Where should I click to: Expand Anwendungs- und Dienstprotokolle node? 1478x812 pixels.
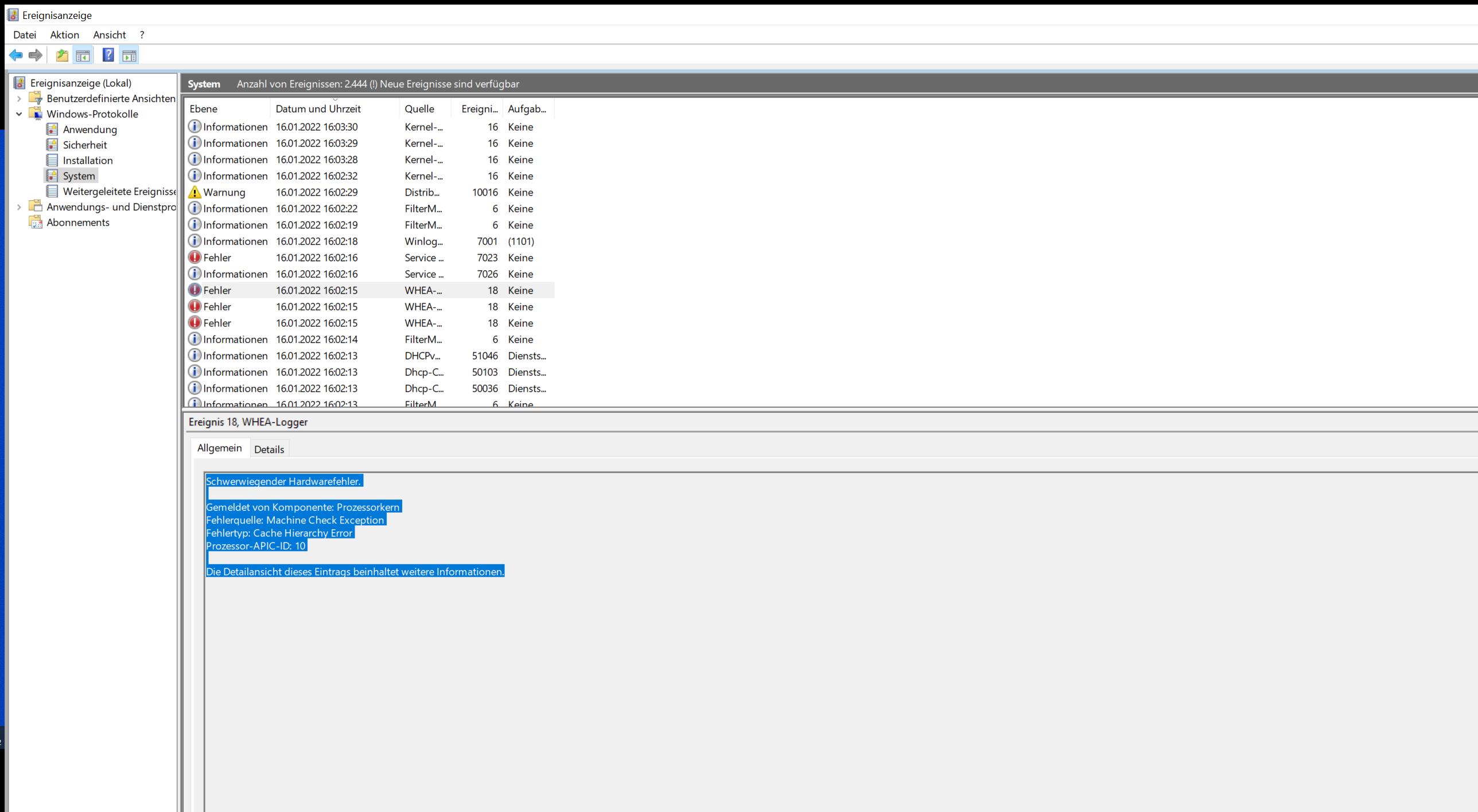click(19, 207)
